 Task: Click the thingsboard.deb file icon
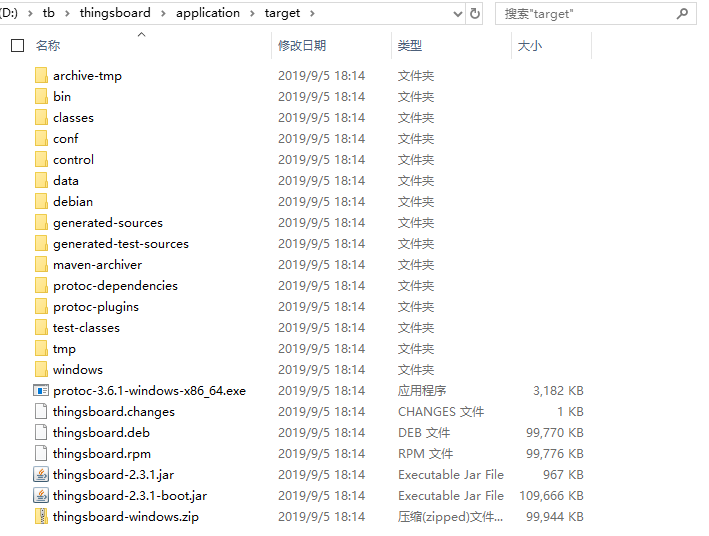(x=41, y=432)
